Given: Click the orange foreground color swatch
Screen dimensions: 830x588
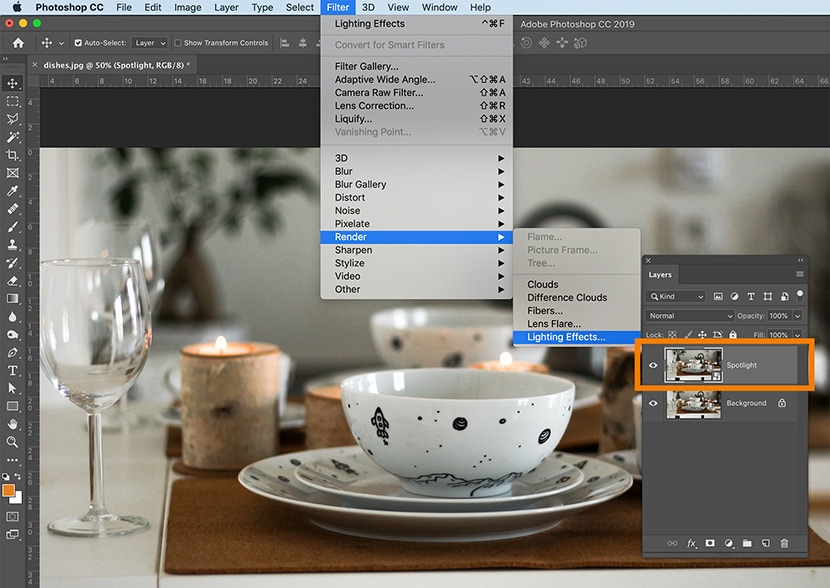Looking at the screenshot, I should 9,491.
